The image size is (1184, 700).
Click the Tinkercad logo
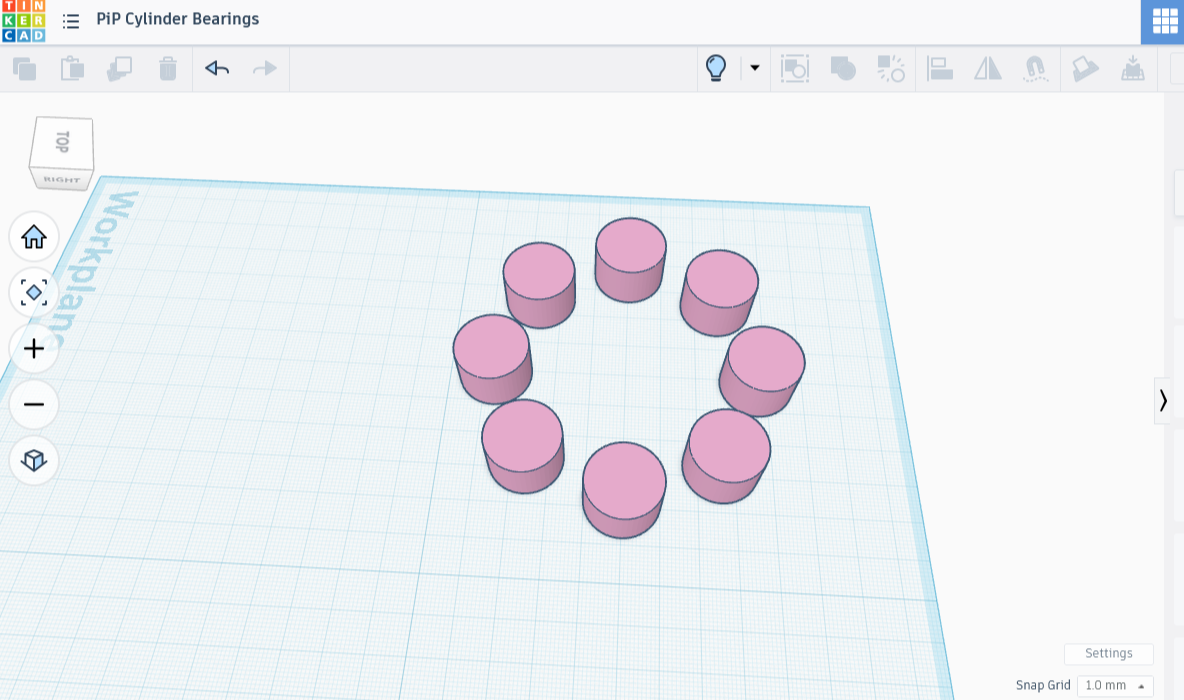[23, 20]
